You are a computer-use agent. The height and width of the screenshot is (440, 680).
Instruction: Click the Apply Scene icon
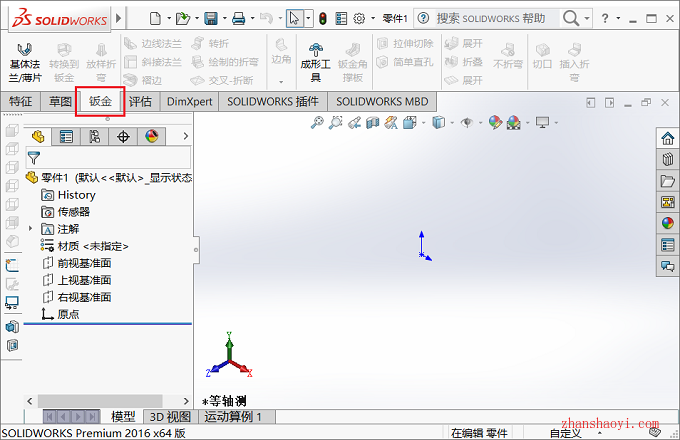point(514,123)
